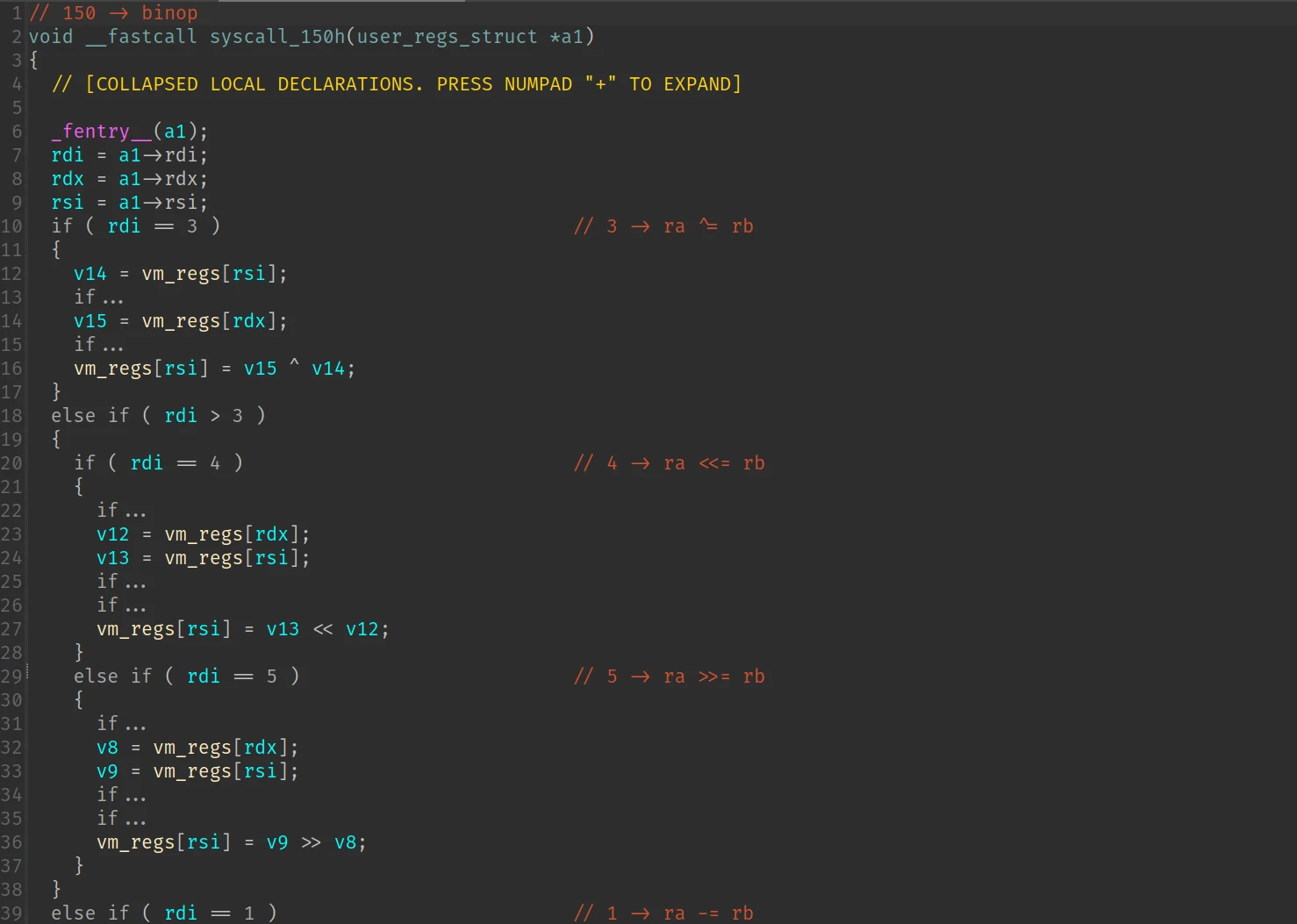The height and width of the screenshot is (924, 1297).
Task: Expand the collapsed if on line 13
Action: click(98, 297)
